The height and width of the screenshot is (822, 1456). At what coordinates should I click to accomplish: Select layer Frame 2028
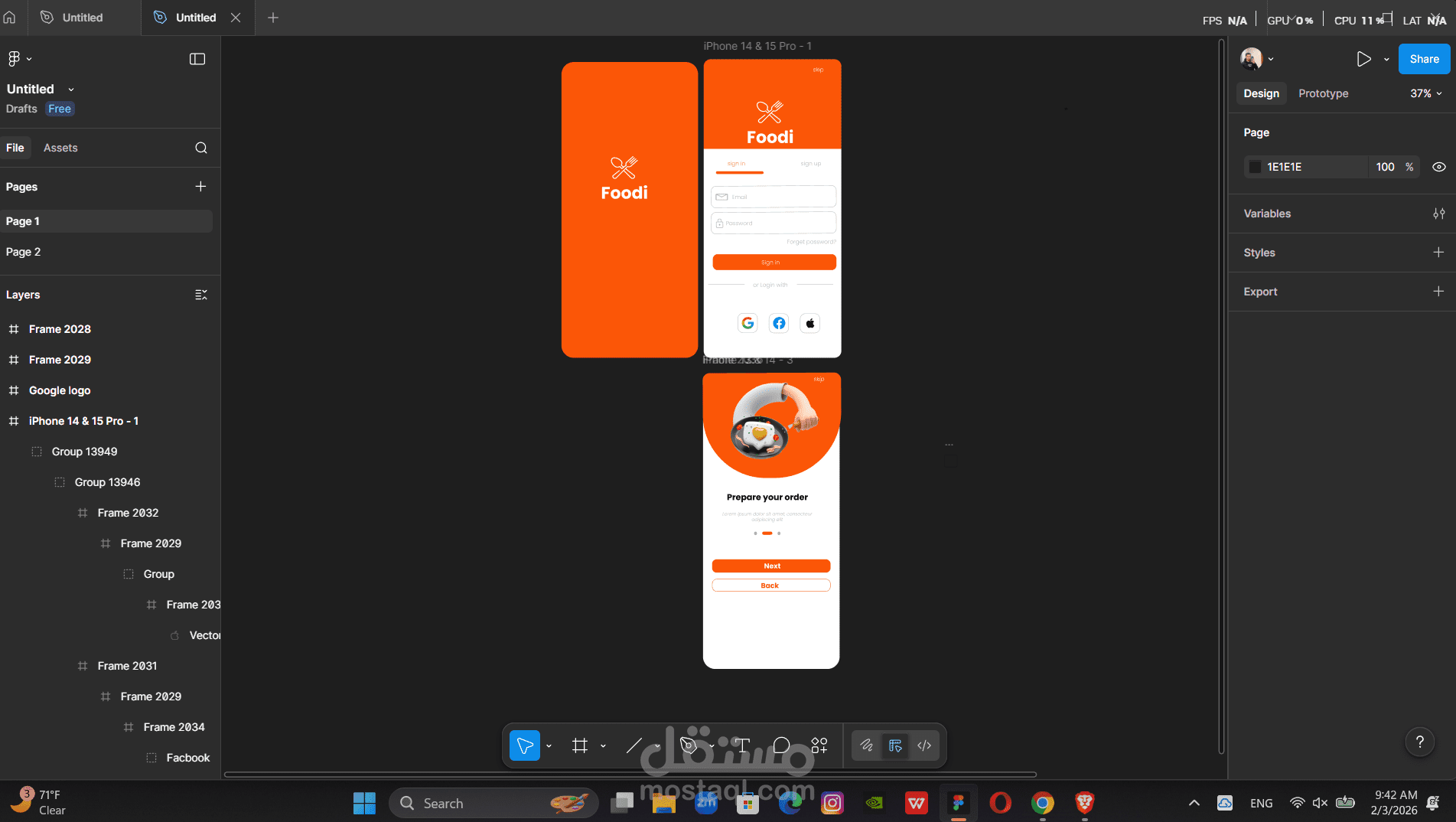point(60,329)
